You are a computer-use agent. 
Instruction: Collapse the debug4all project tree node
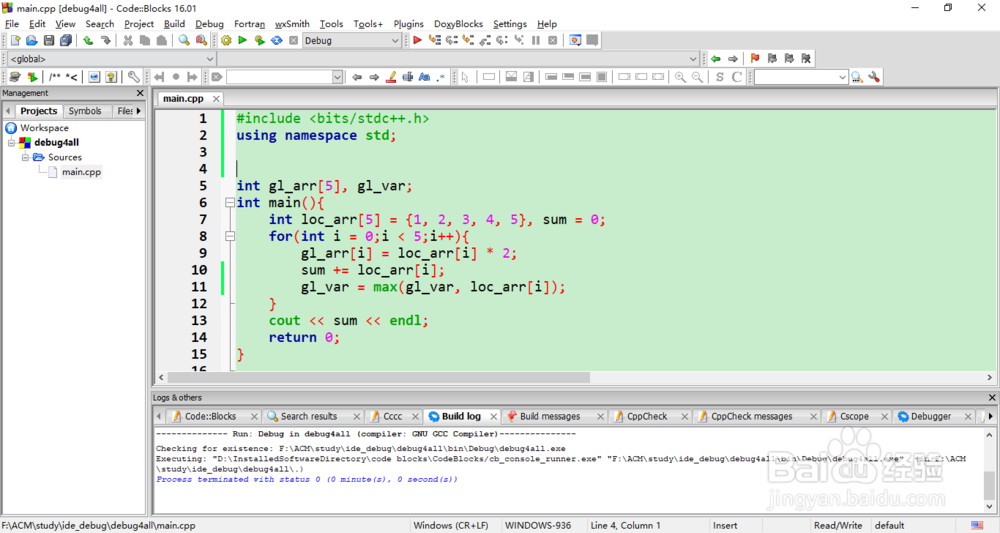click(x=11, y=142)
